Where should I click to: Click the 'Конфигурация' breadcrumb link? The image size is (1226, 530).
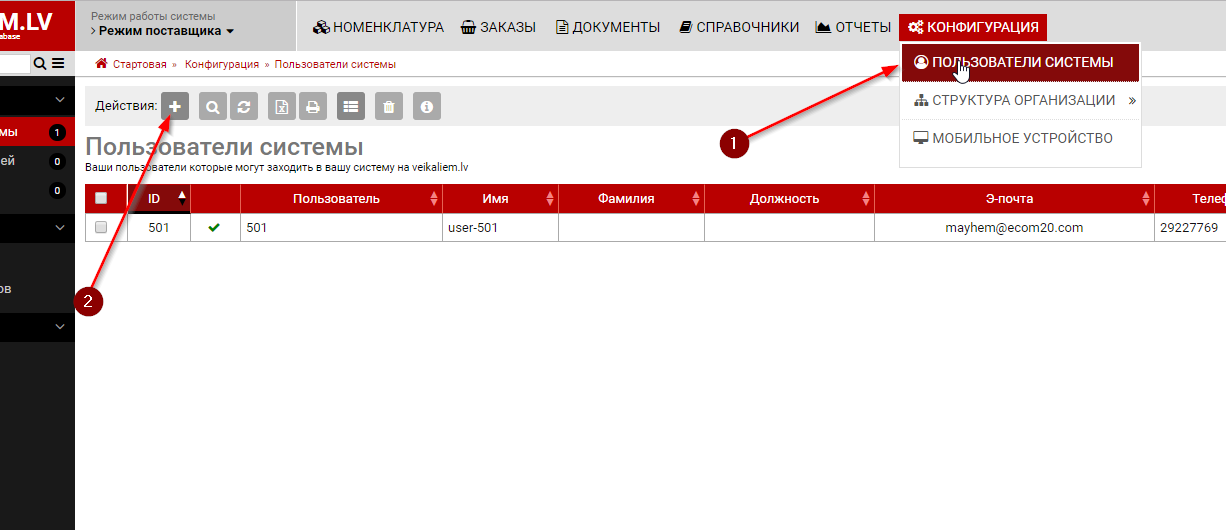(221, 64)
